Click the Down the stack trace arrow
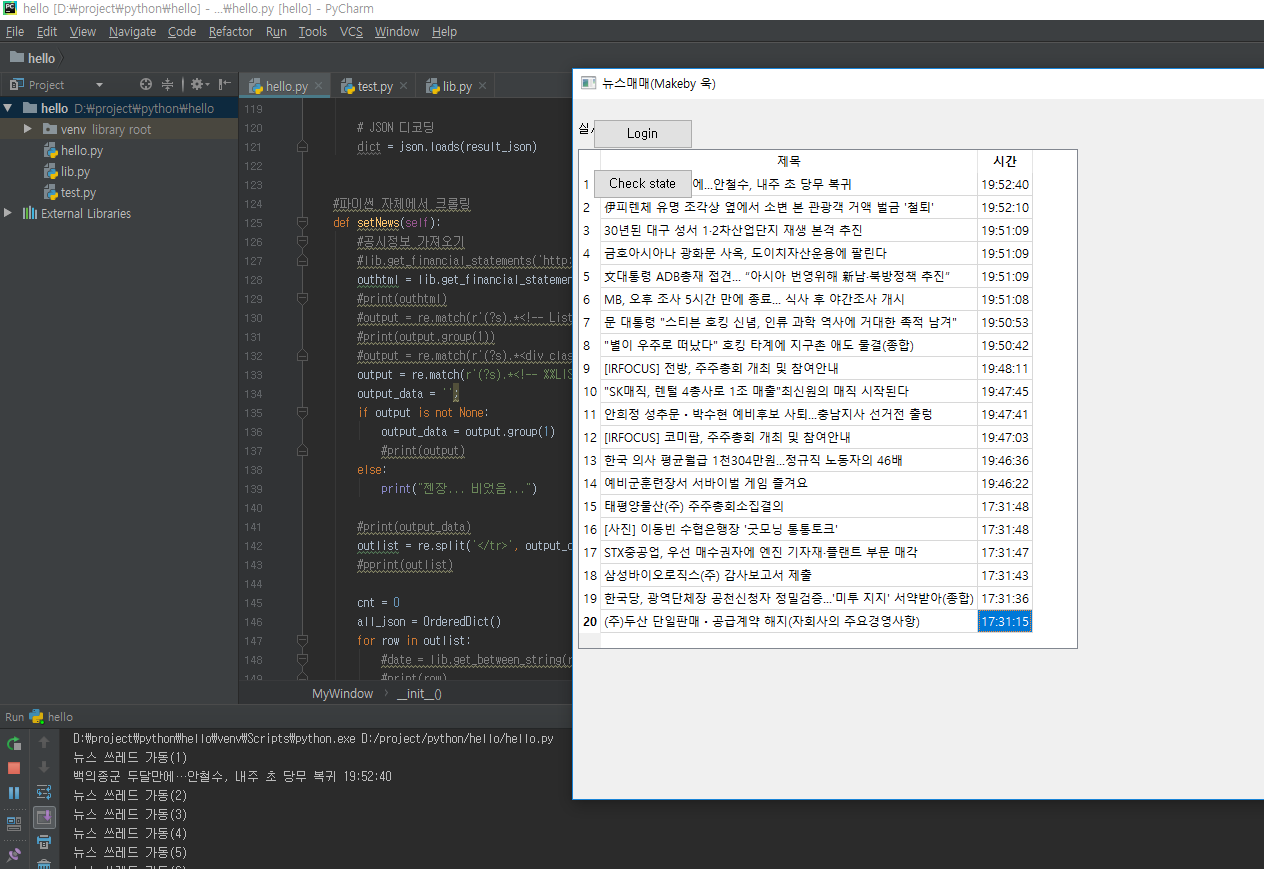1264x869 pixels. tap(44, 768)
